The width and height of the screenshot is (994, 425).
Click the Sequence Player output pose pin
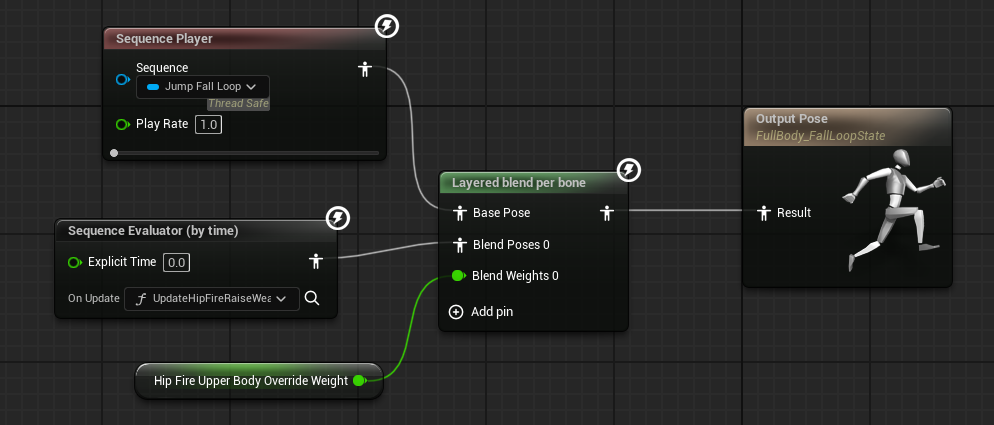[x=365, y=69]
